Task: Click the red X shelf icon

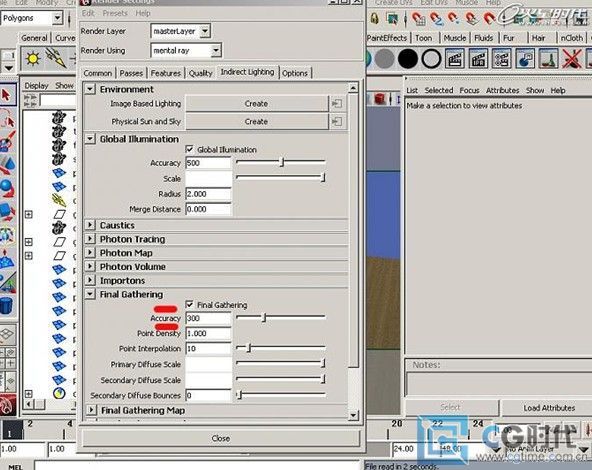Action: (x=572, y=59)
